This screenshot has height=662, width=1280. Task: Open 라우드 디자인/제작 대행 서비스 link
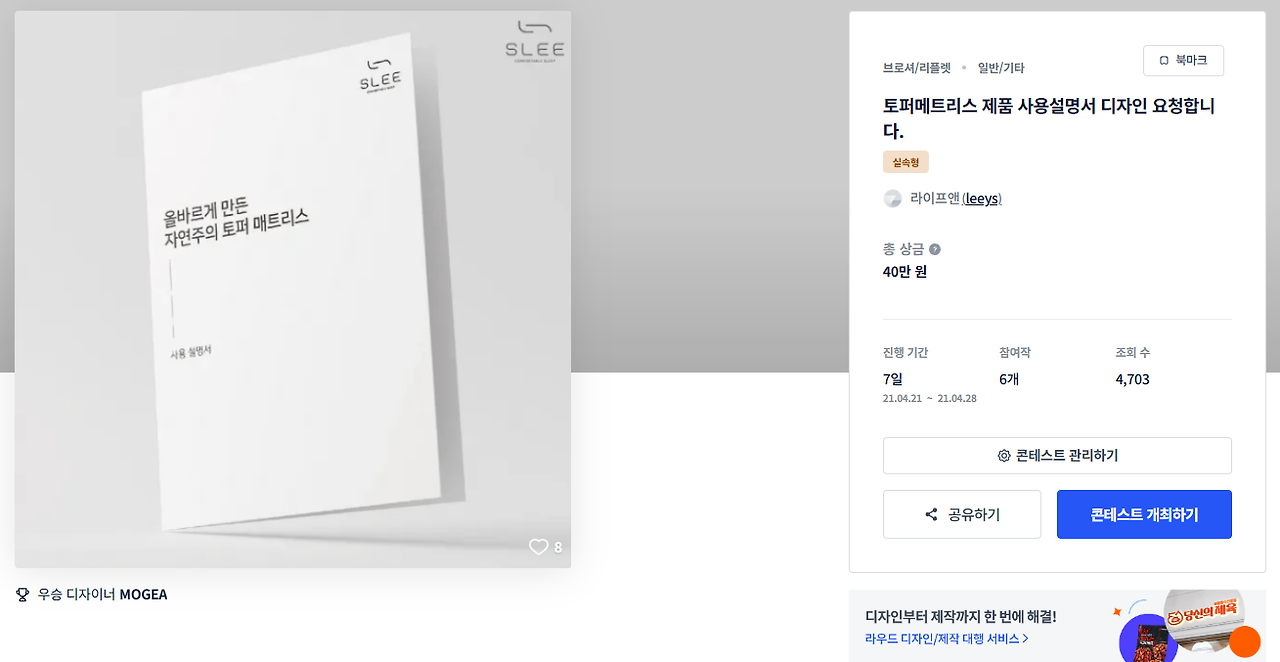point(947,638)
